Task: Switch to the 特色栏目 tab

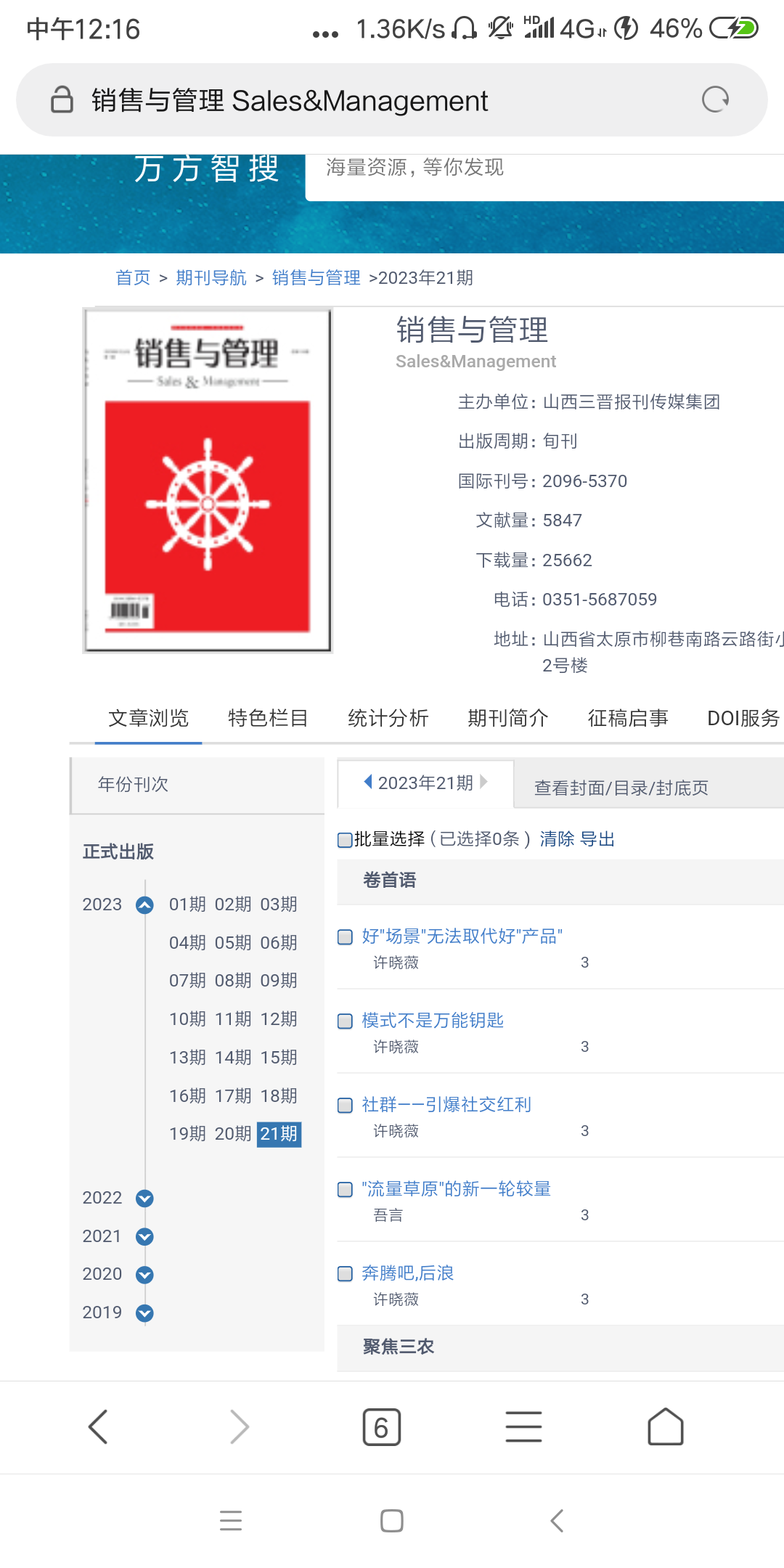Action: pos(268,718)
